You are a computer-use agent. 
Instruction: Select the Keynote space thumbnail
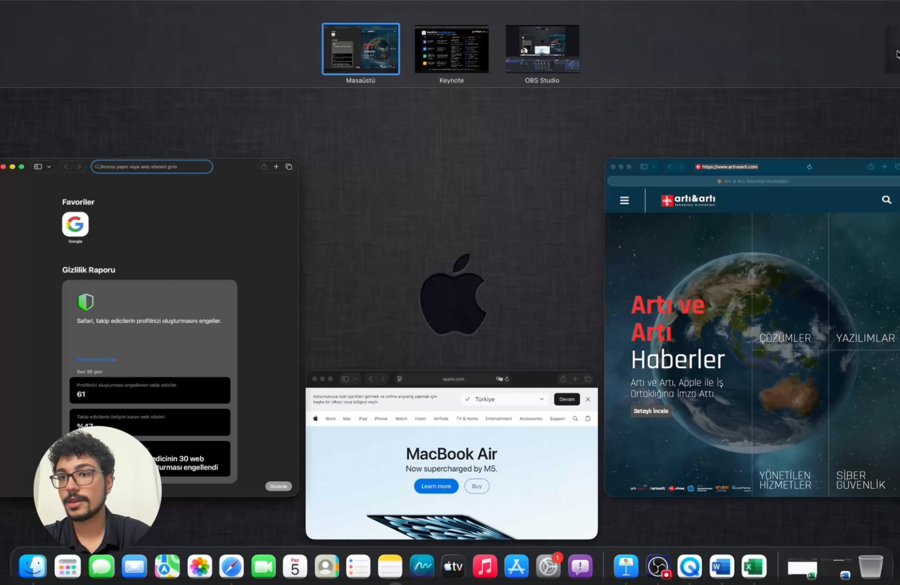click(452, 49)
